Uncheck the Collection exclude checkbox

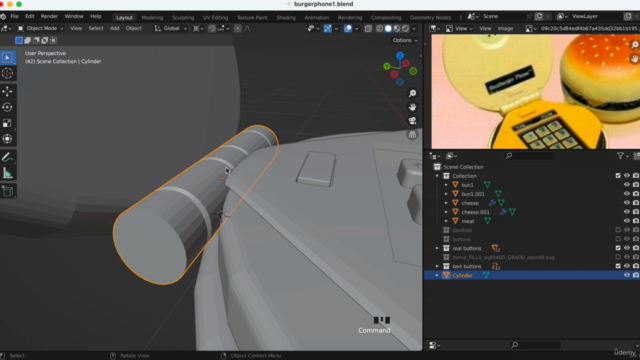tap(618, 176)
